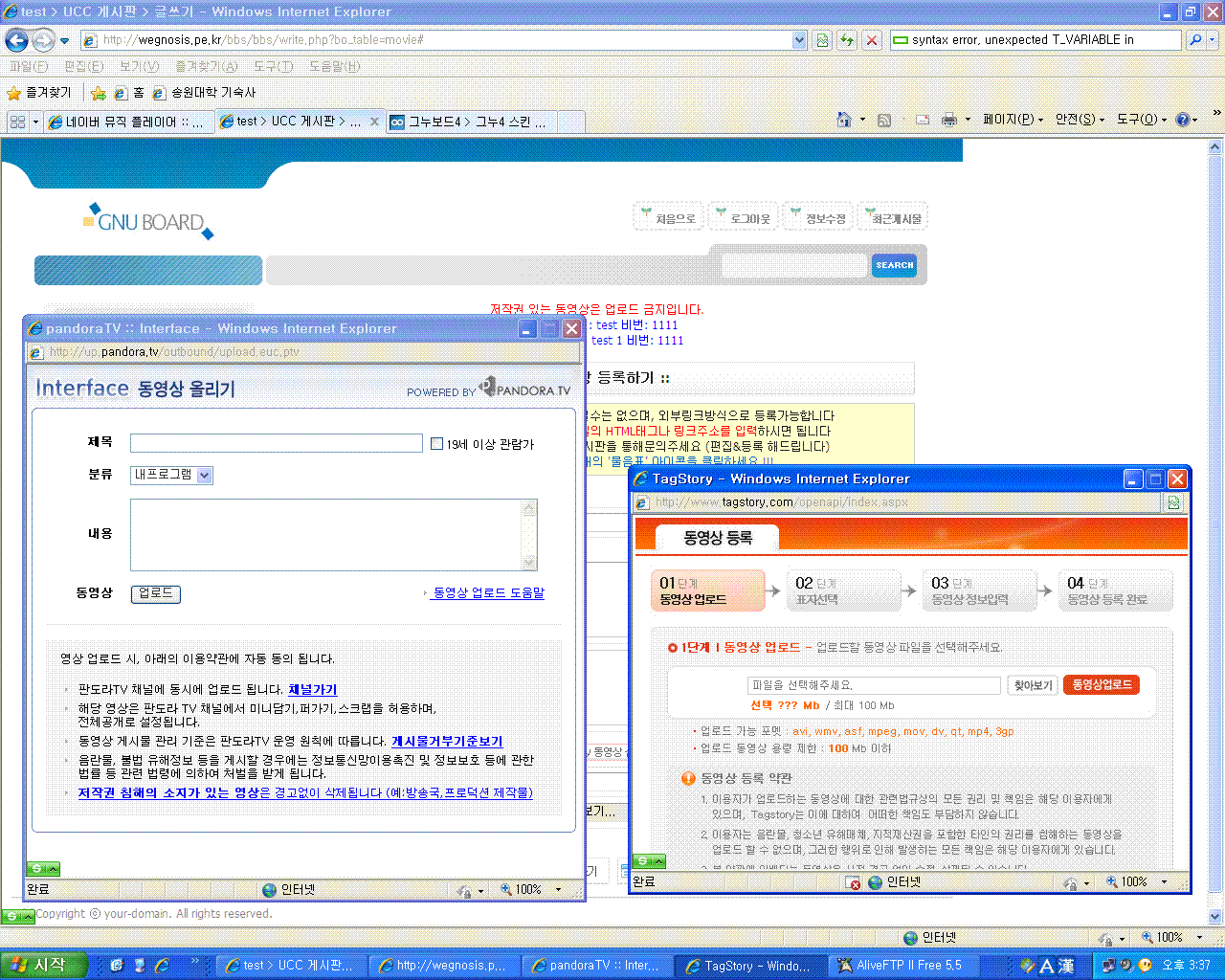Screen dimensions: 1225x980
Task: Click the 로그아웃 button on GNU Board
Action: tap(744, 217)
